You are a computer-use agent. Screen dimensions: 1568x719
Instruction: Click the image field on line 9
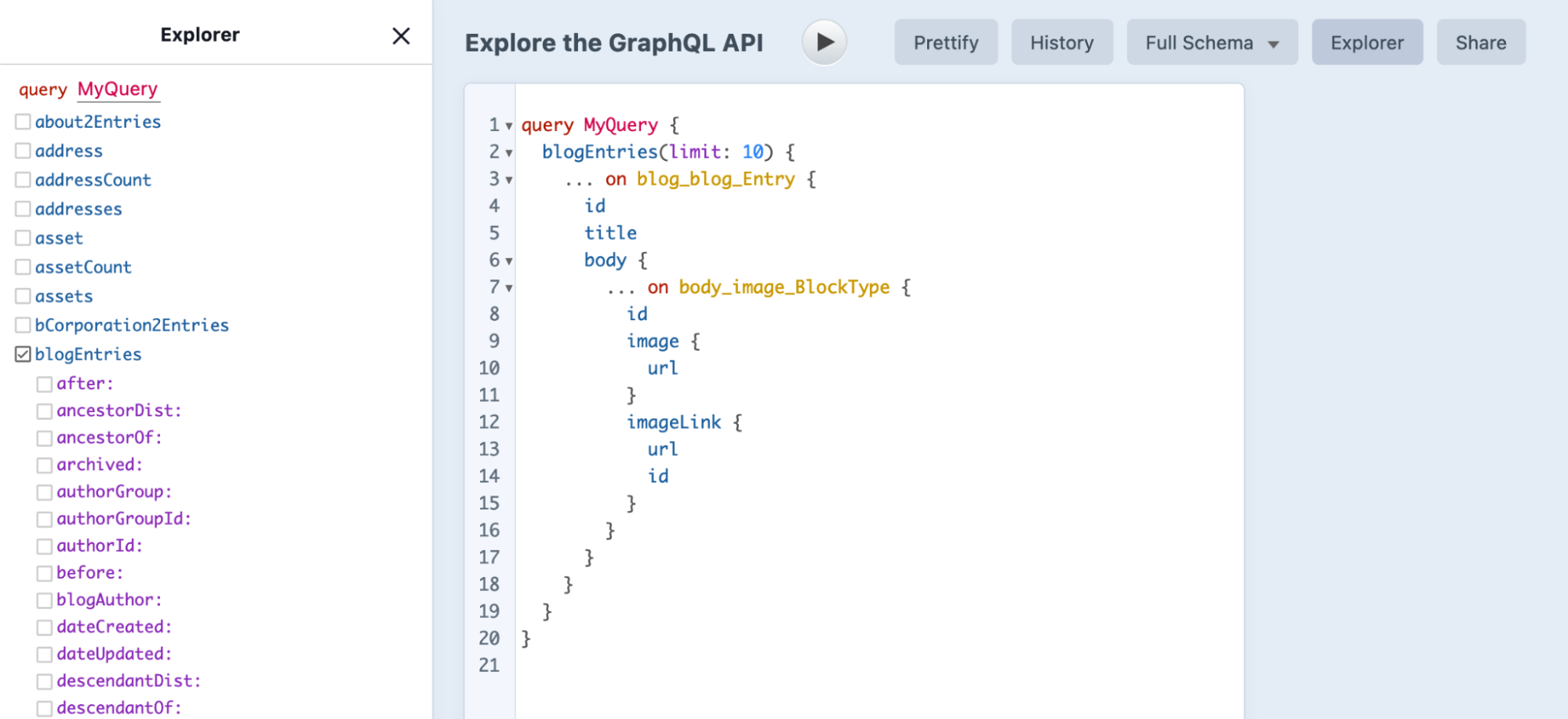tap(653, 341)
